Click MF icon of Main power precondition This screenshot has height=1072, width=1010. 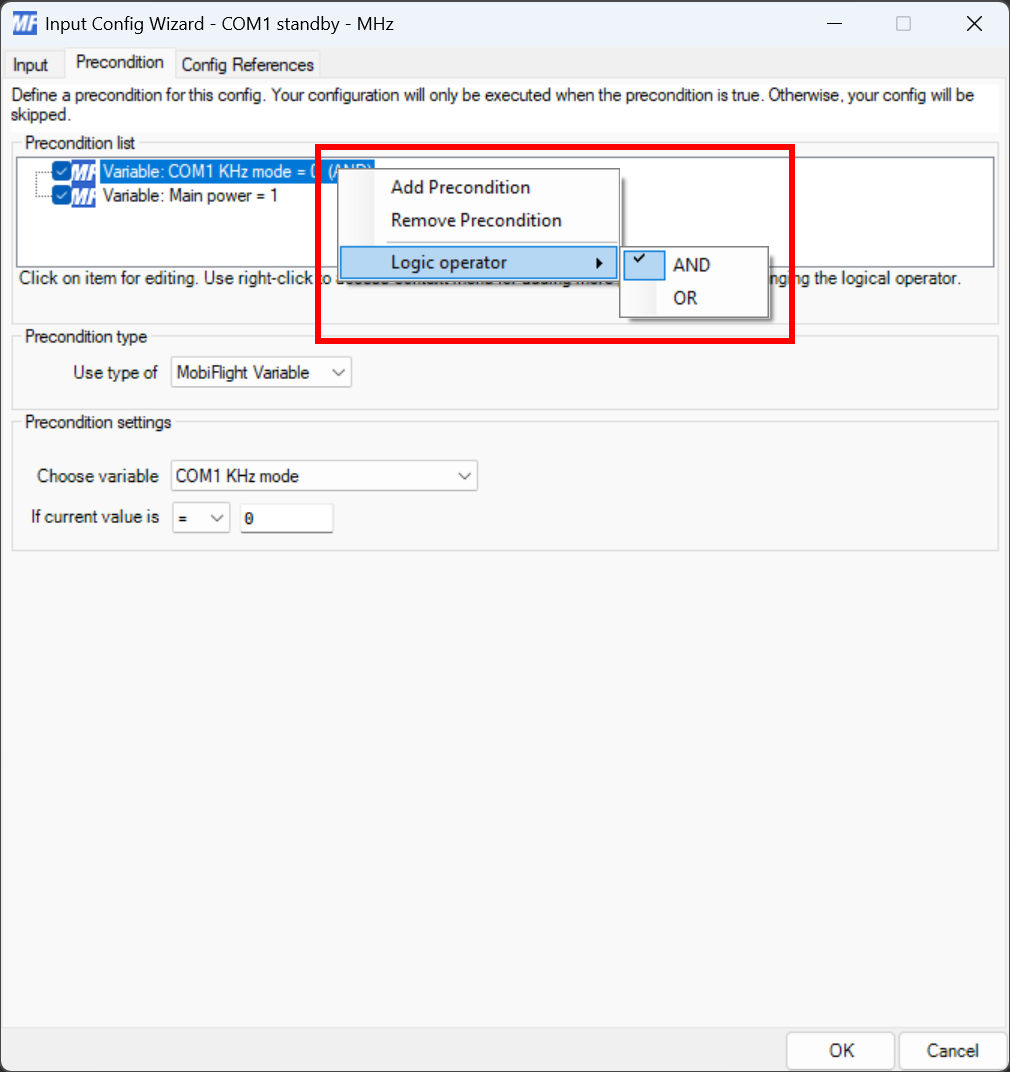click(83, 196)
